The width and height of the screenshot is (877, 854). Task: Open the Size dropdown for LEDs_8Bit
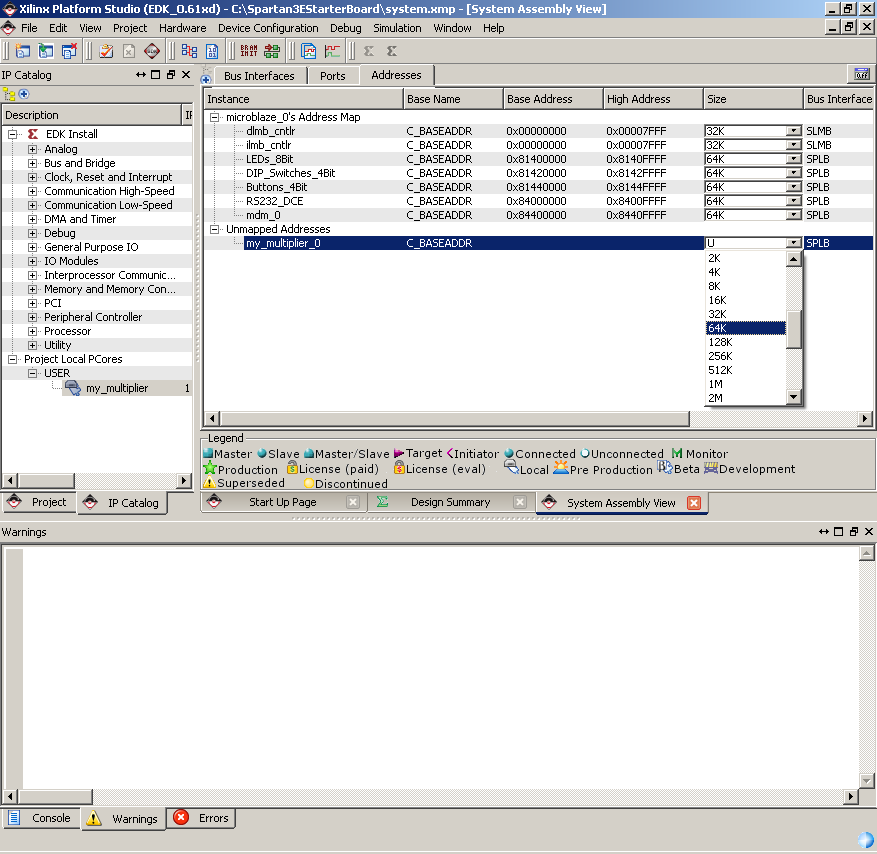click(793, 159)
